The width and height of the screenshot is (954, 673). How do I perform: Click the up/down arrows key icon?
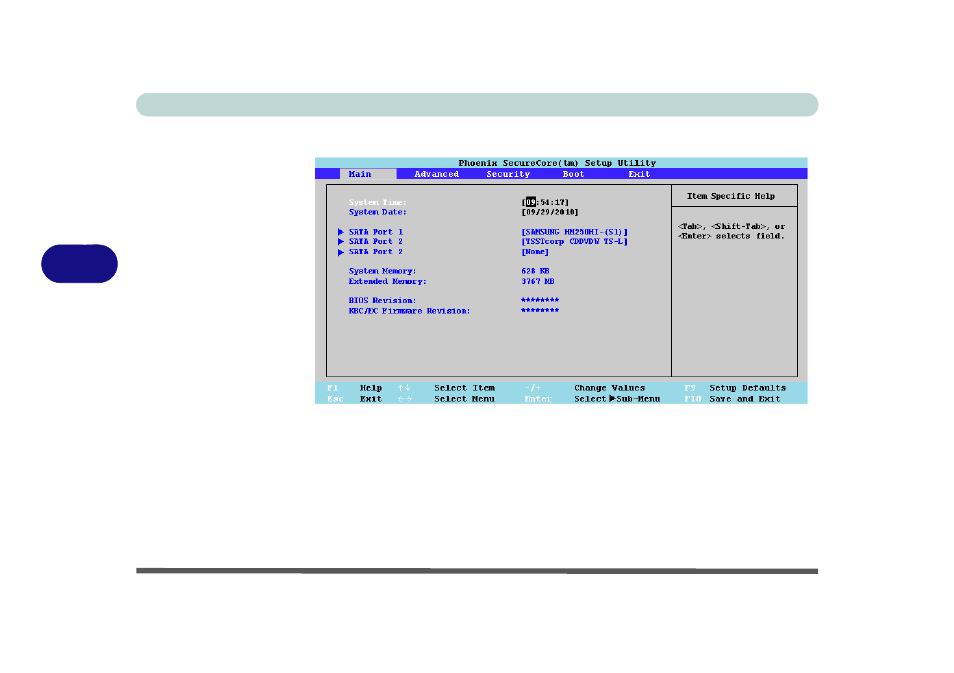click(404, 388)
